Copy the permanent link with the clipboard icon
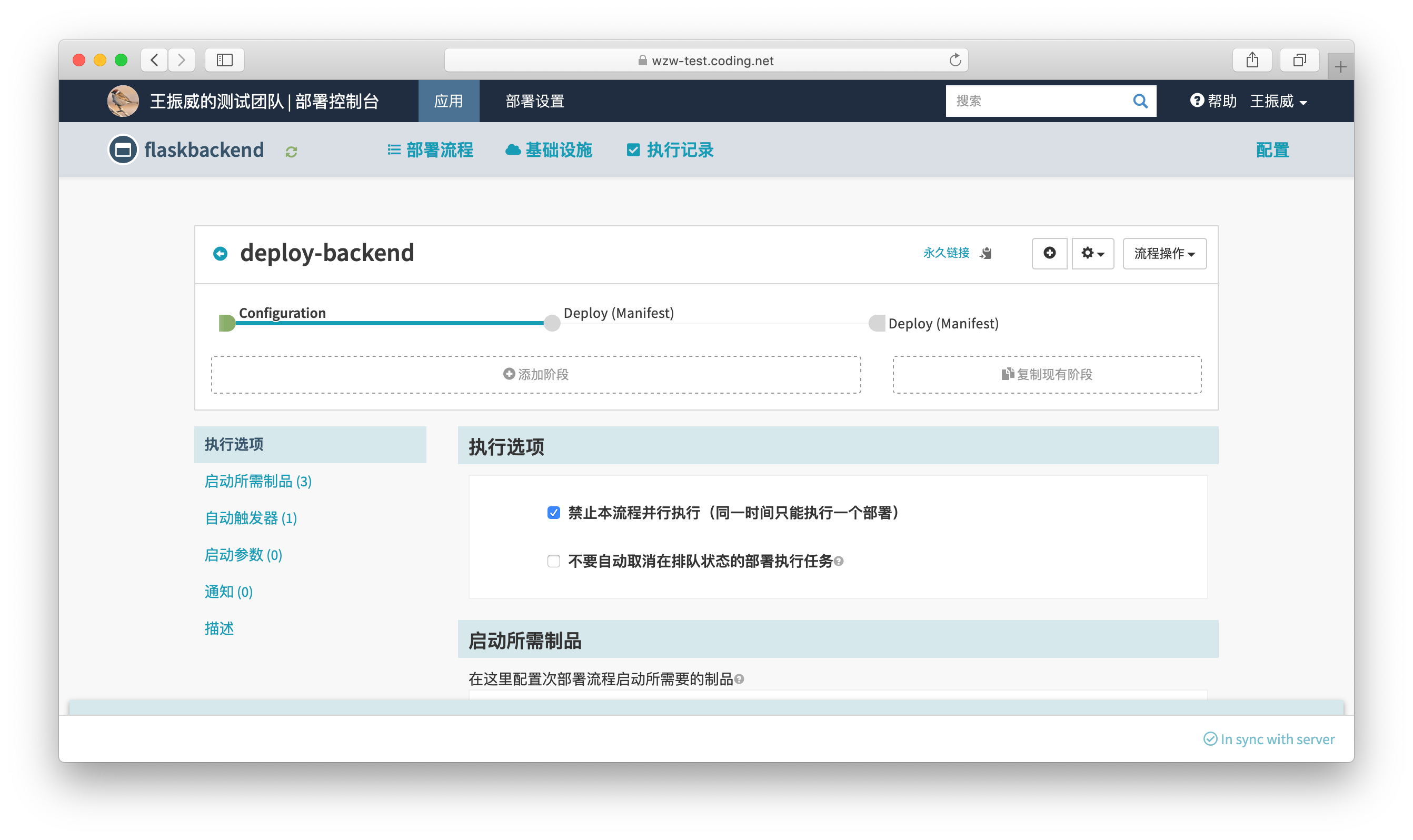 pos(986,253)
